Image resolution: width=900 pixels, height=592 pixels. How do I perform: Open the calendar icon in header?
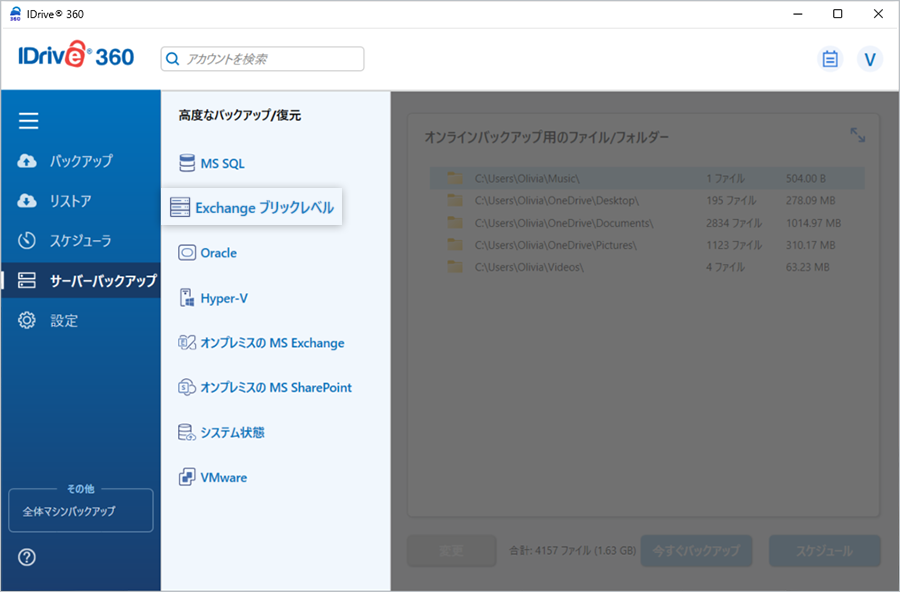tap(829, 59)
